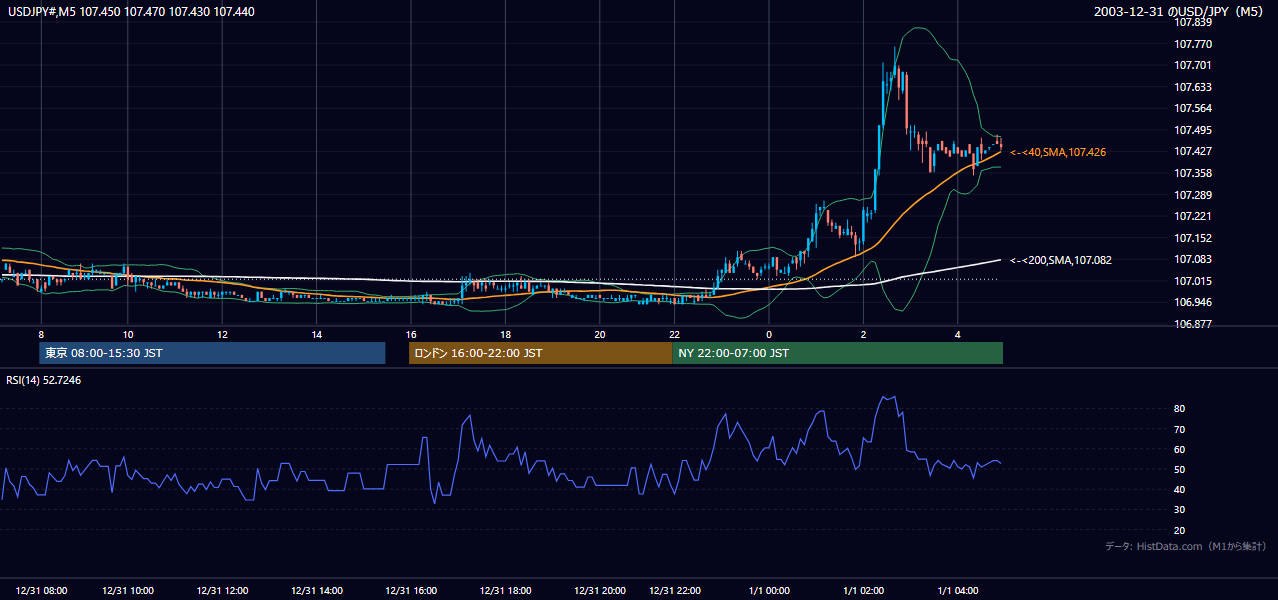Screen dimensions: 1278x600
Task: Click the bottom date label 12/31 16:00
Action: click(x=411, y=591)
